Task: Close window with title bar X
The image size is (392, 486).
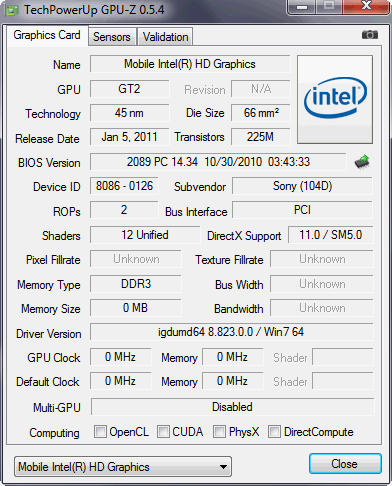Action: 366,6
